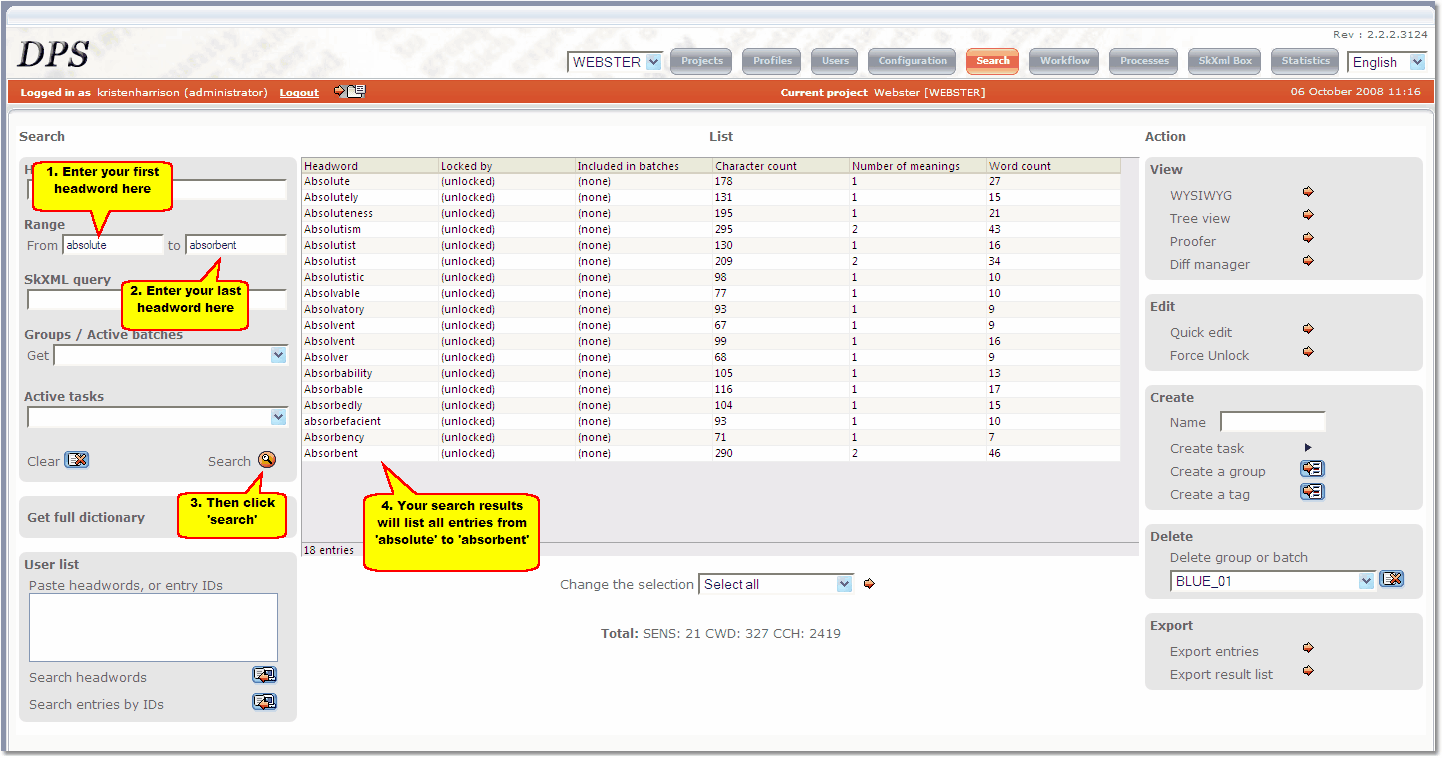1442x758 pixels.
Task: Click the Create Name input field
Action: pos(1273,422)
